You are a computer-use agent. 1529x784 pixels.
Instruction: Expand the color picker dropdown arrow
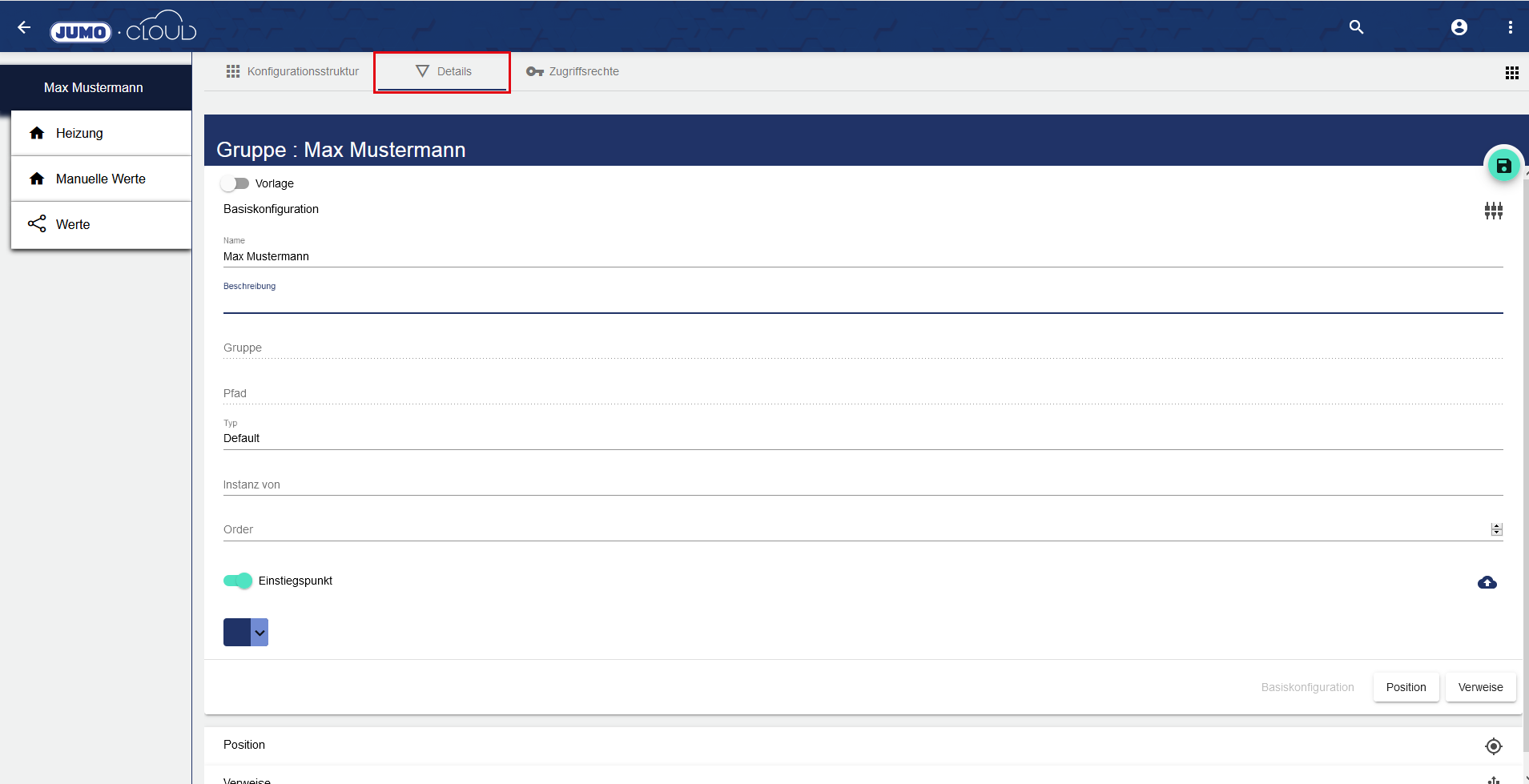(x=260, y=633)
